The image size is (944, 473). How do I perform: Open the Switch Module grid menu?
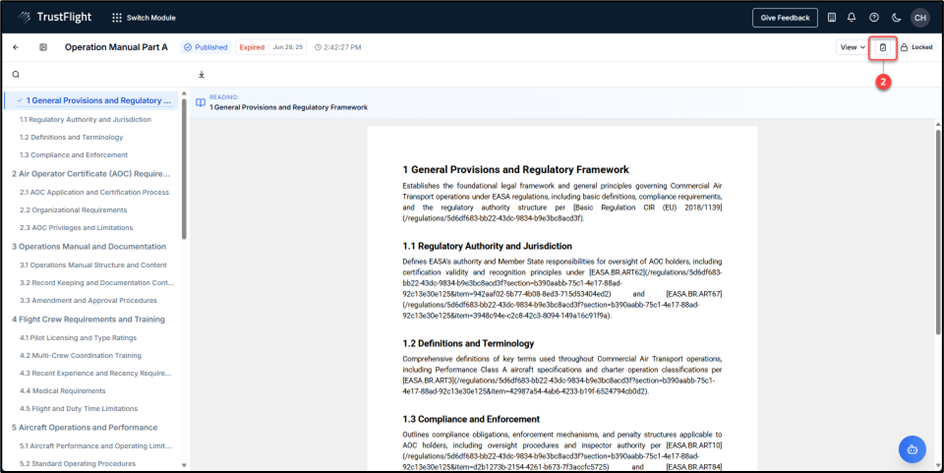click(144, 18)
